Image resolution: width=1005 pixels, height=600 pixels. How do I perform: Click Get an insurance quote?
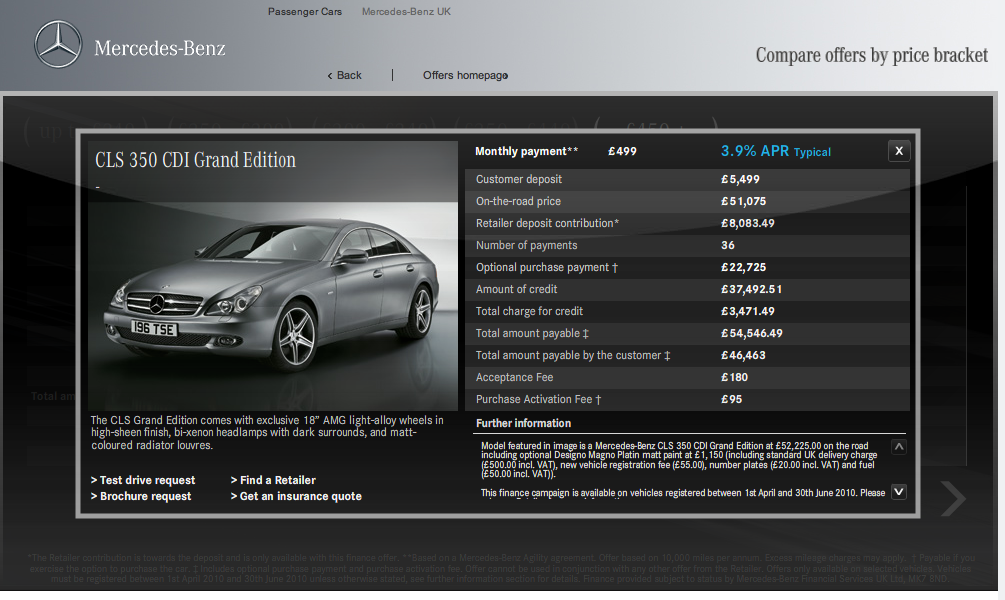coord(296,496)
